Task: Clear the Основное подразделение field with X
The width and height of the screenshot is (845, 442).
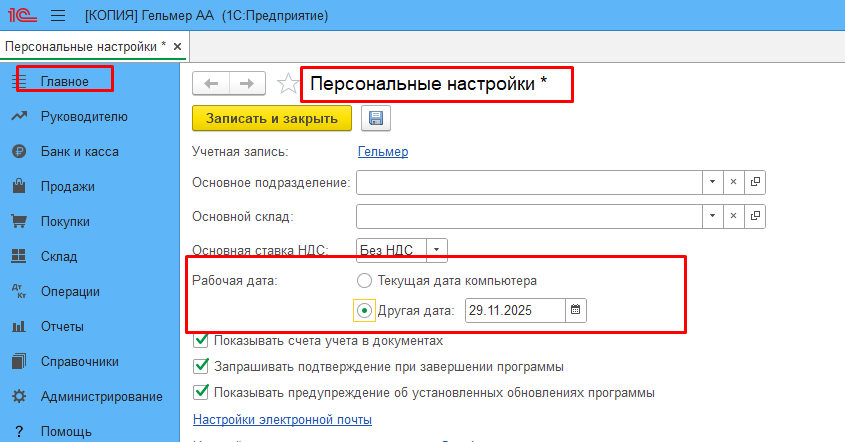Action: point(733,182)
